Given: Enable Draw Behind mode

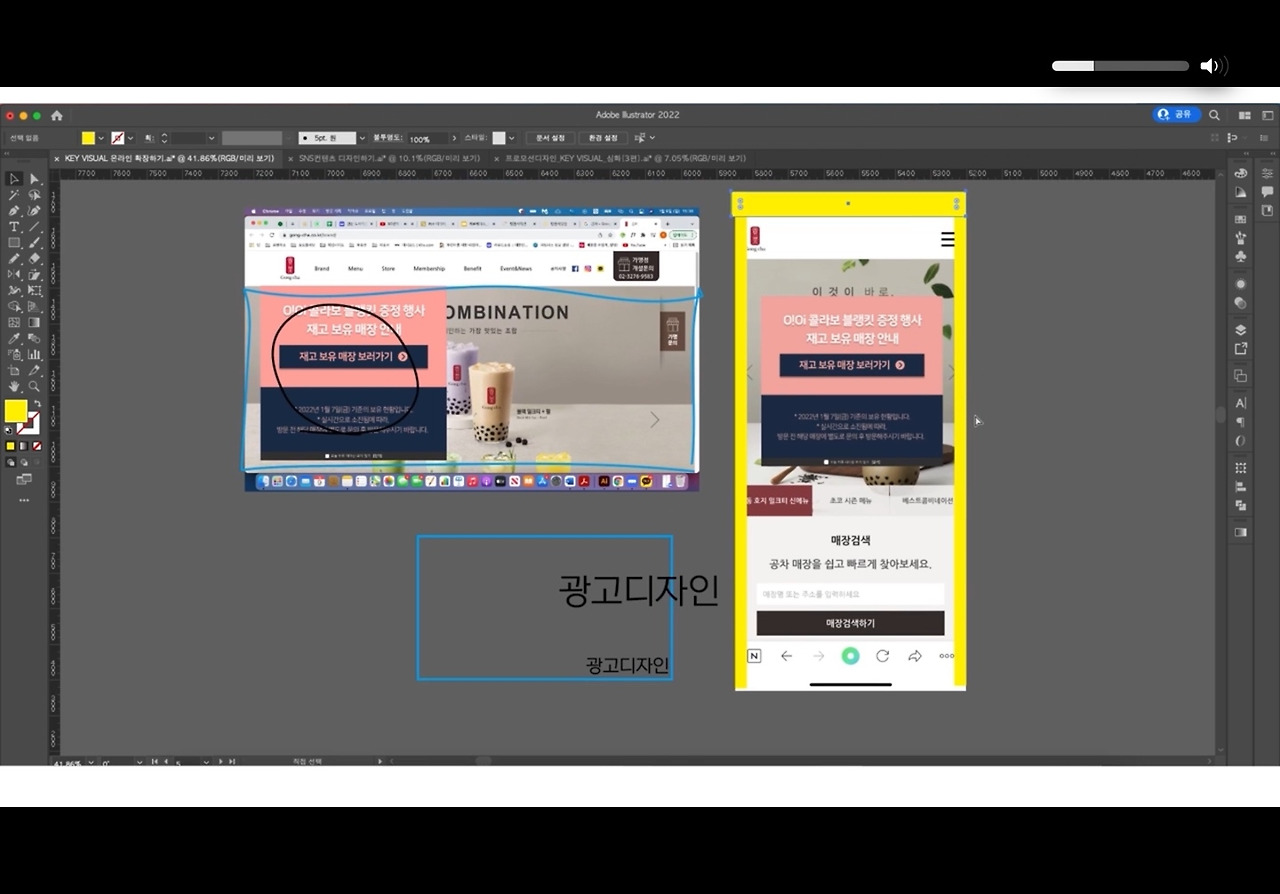Looking at the screenshot, I should click(x=24, y=463).
